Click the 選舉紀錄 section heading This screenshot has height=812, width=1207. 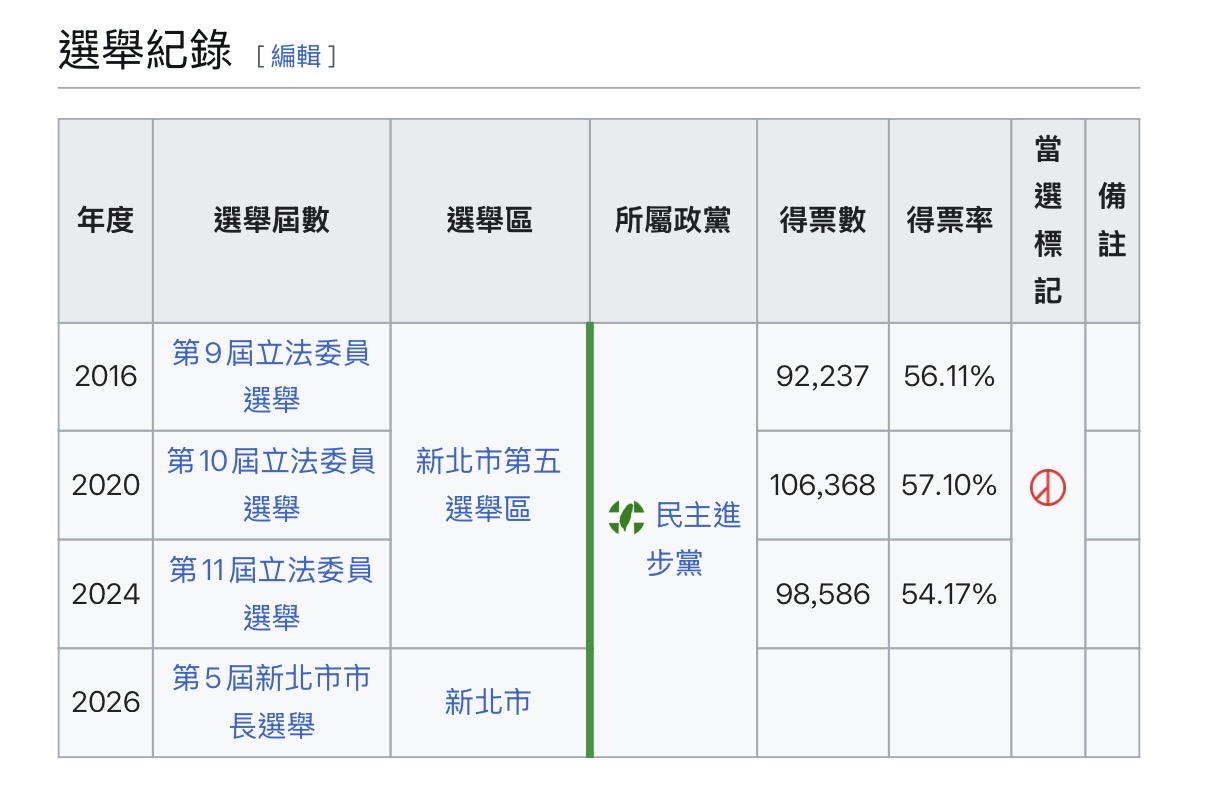tap(145, 51)
